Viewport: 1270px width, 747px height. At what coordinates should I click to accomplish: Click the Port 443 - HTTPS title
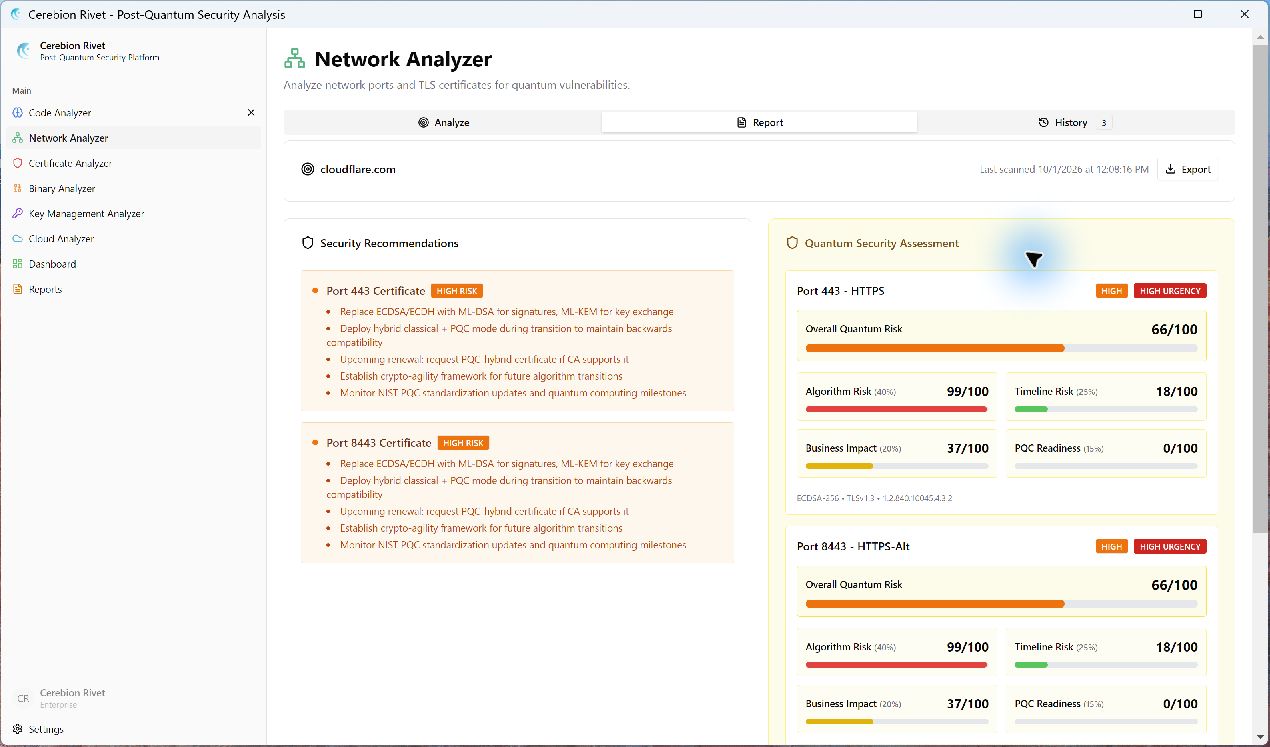click(840, 291)
